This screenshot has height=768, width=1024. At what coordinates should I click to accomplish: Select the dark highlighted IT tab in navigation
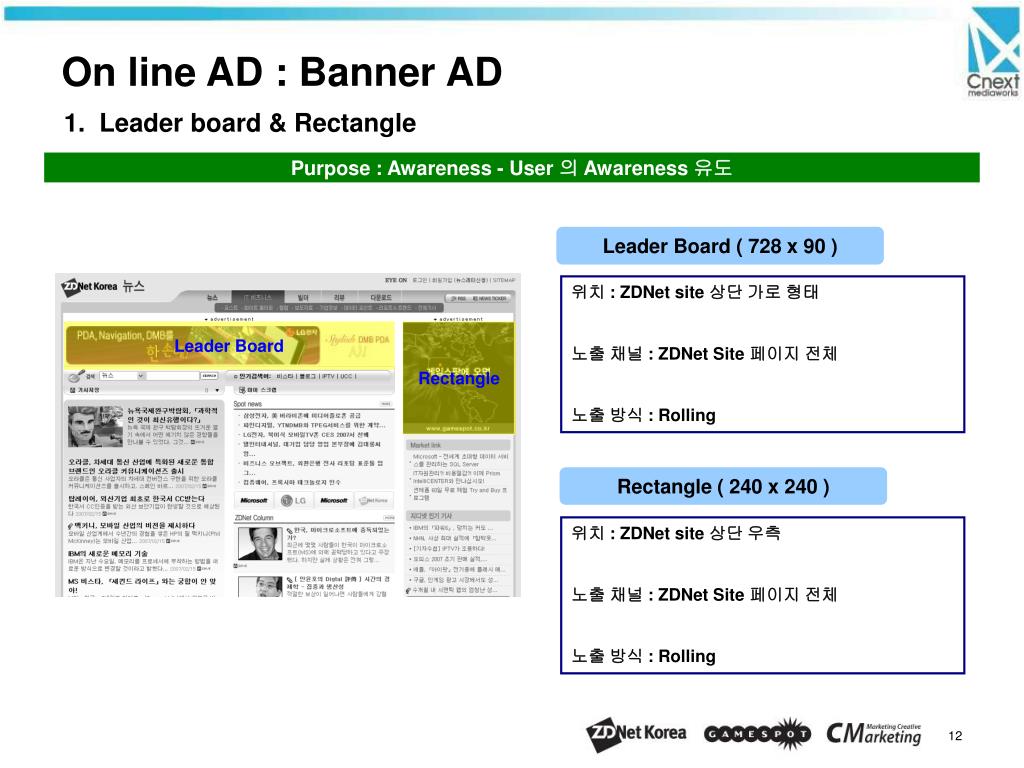pyautogui.click(x=257, y=297)
